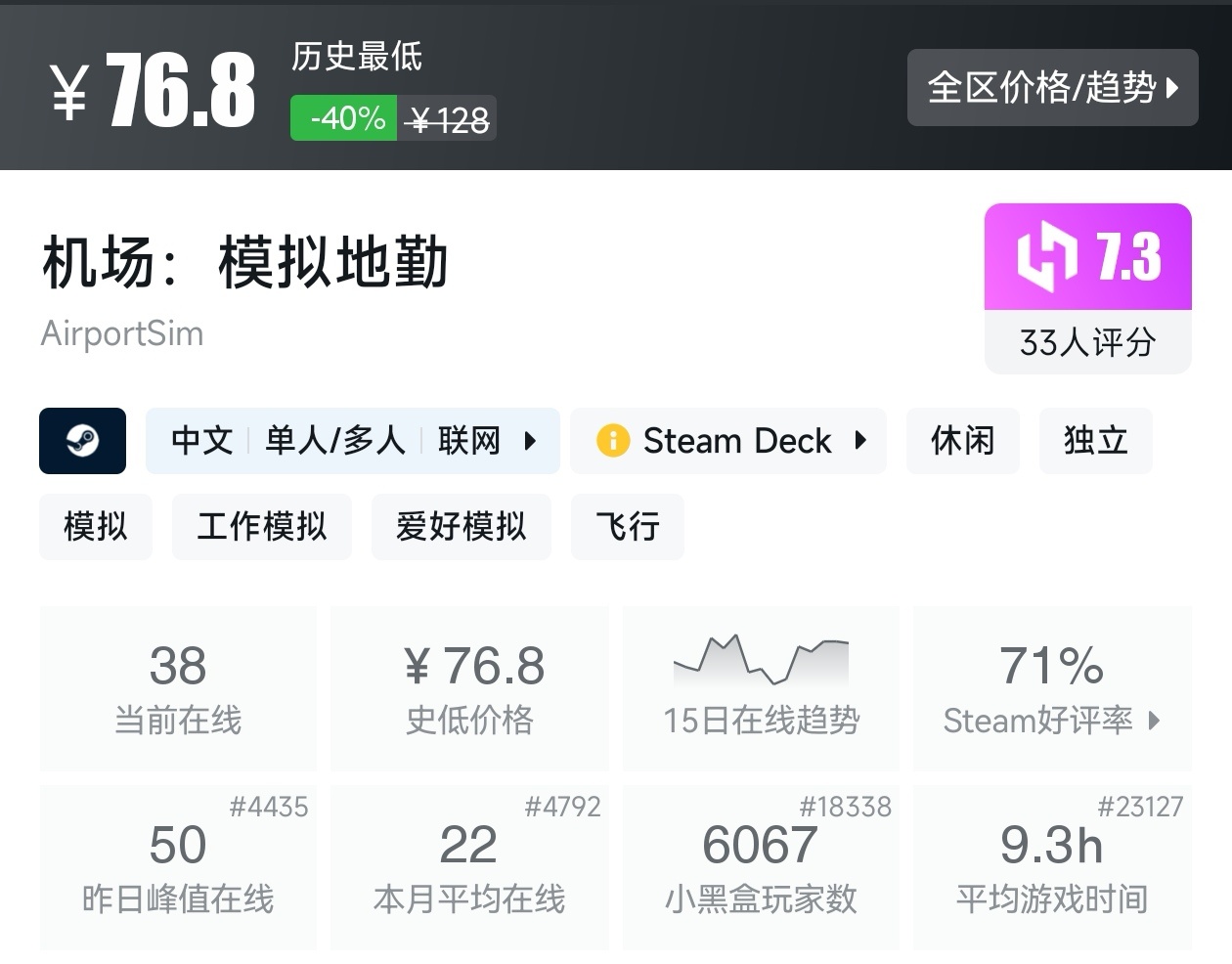The height and width of the screenshot is (964, 1232).
Task: Open all-region price and trend button
Action: pyautogui.click(x=1052, y=88)
